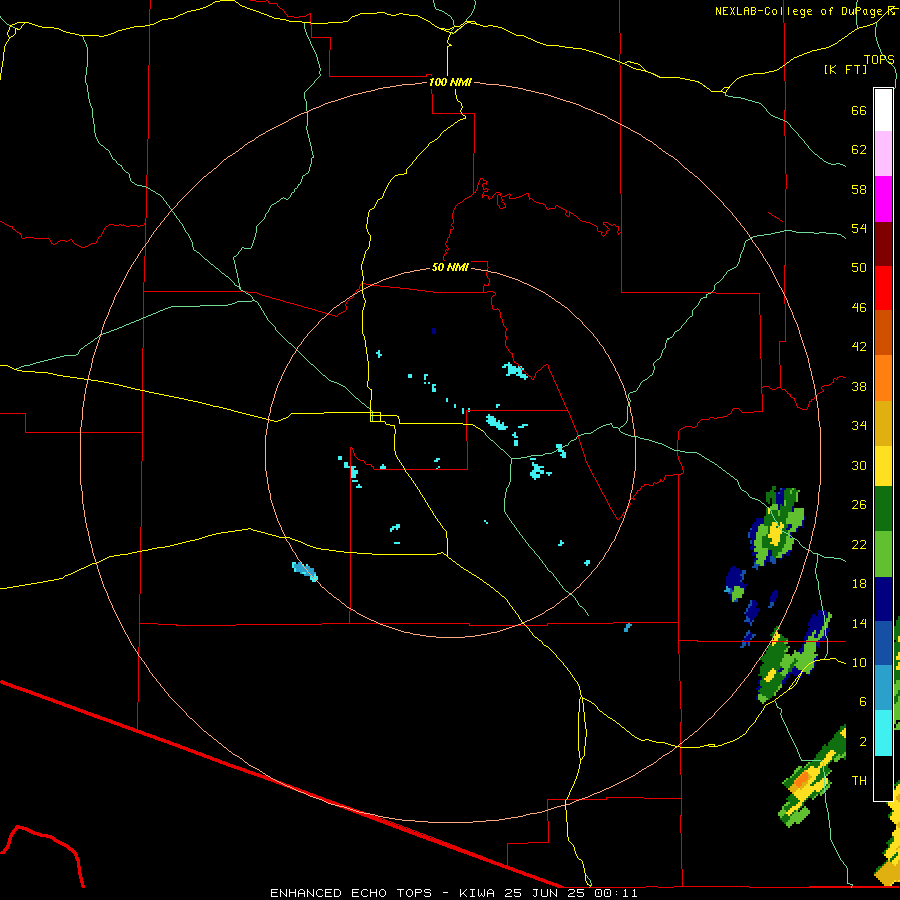Click the magenta 58 K FT legend swatch

883,199
